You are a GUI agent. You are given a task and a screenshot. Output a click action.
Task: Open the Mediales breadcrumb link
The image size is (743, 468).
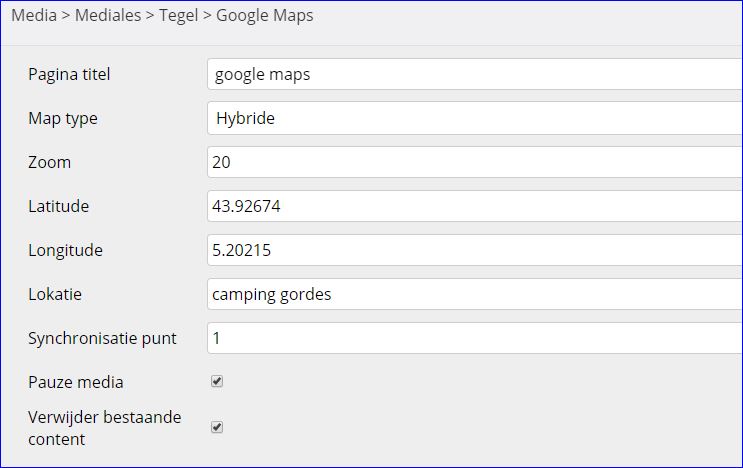pyautogui.click(x=108, y=15)
